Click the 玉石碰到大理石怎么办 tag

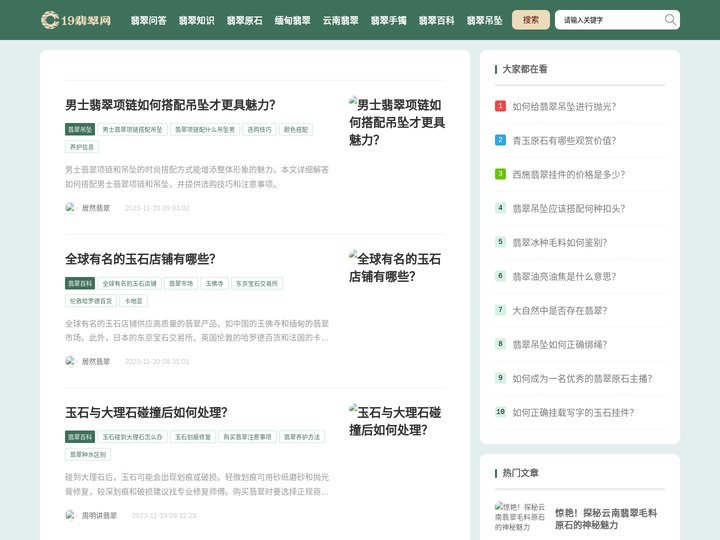[132, 437]
